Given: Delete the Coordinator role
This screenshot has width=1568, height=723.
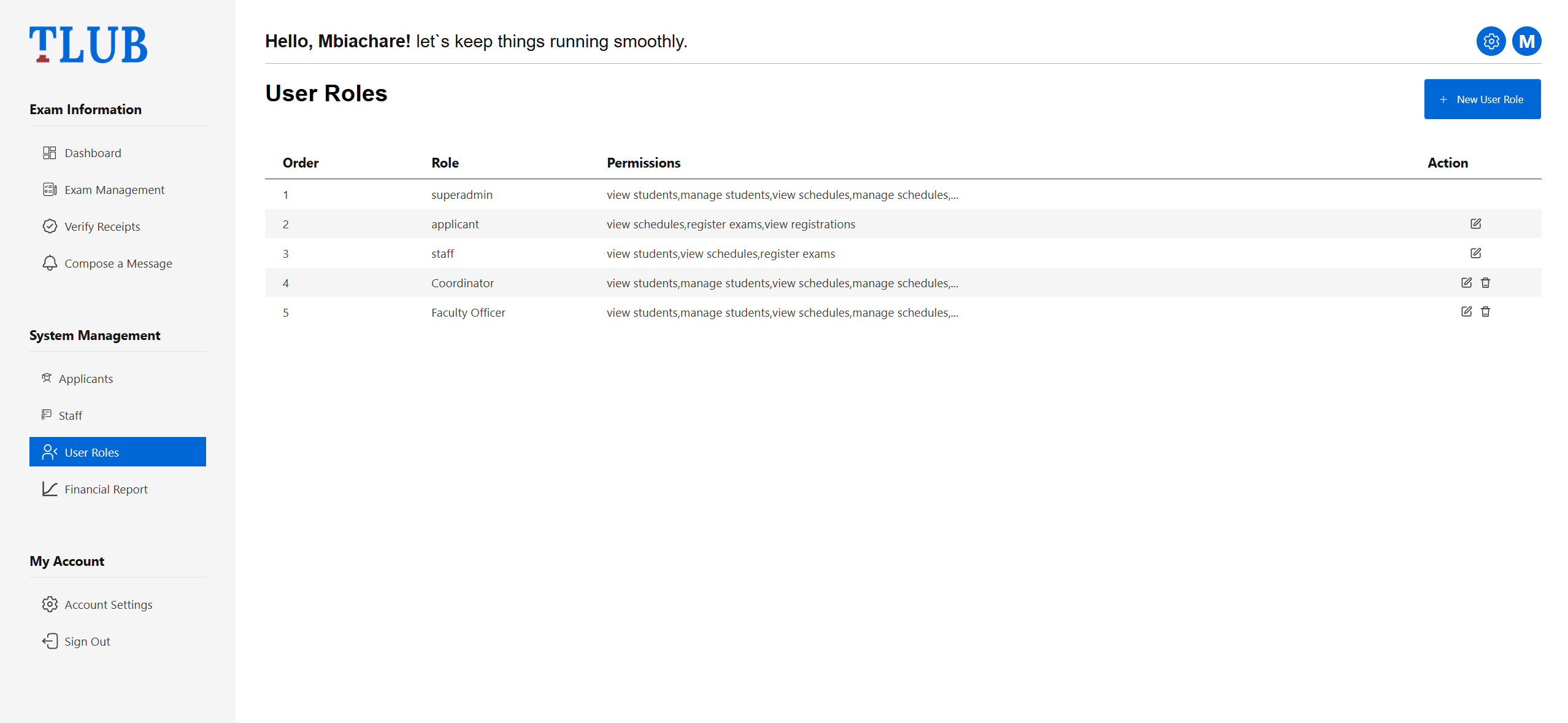Looking at the screenshot, I should (1486, 282).
